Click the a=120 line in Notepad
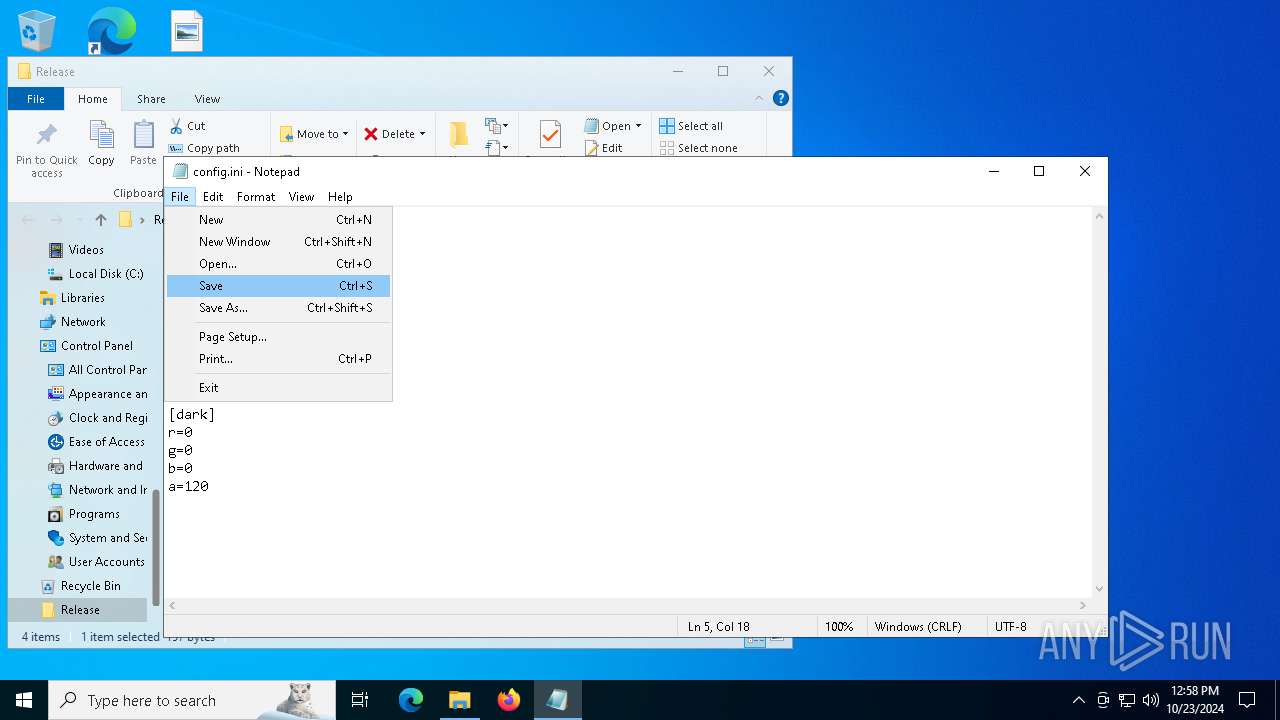The image size is (1280, 720). point(189,487)
